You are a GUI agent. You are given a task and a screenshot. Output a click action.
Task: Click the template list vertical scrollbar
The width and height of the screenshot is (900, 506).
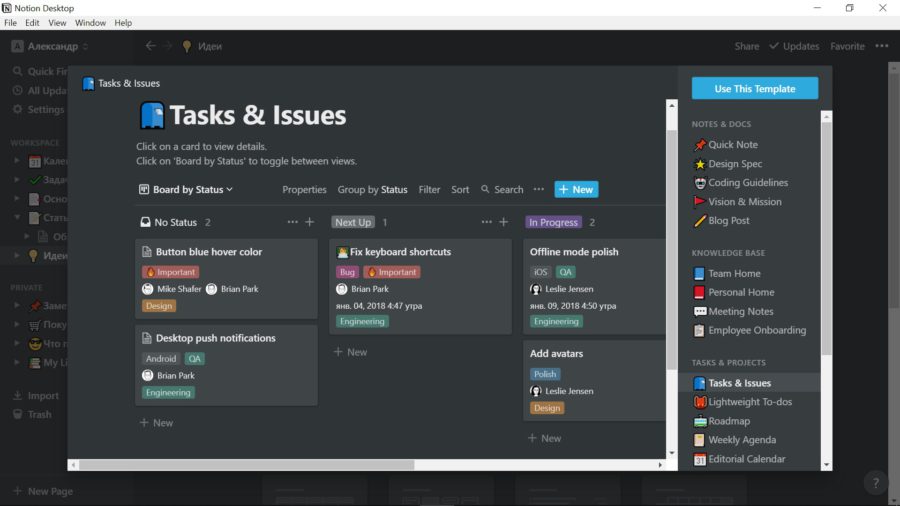click(826, 238)
